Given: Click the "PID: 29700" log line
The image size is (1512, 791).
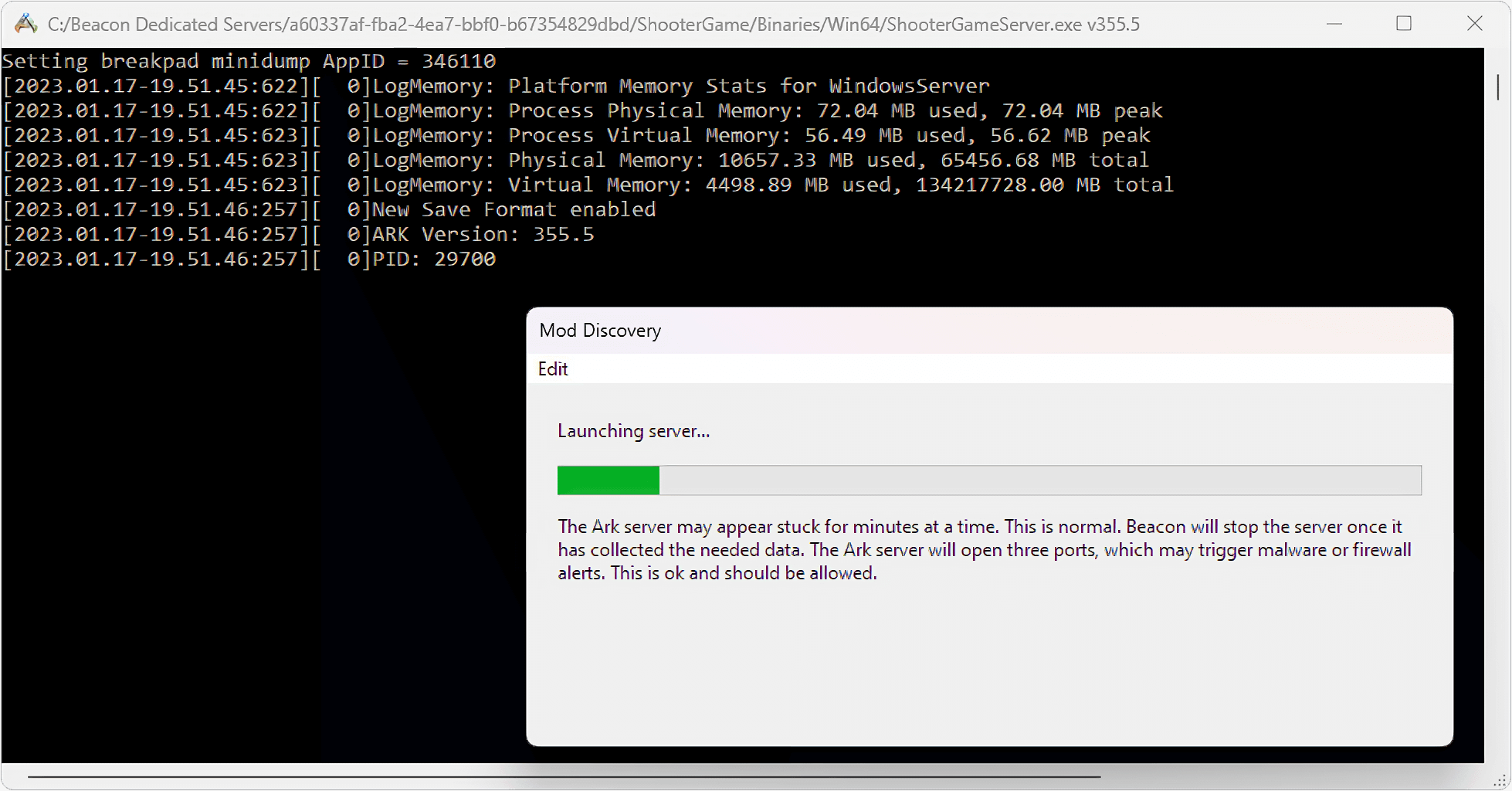Looking at the screenshot, I should point(433,259).
